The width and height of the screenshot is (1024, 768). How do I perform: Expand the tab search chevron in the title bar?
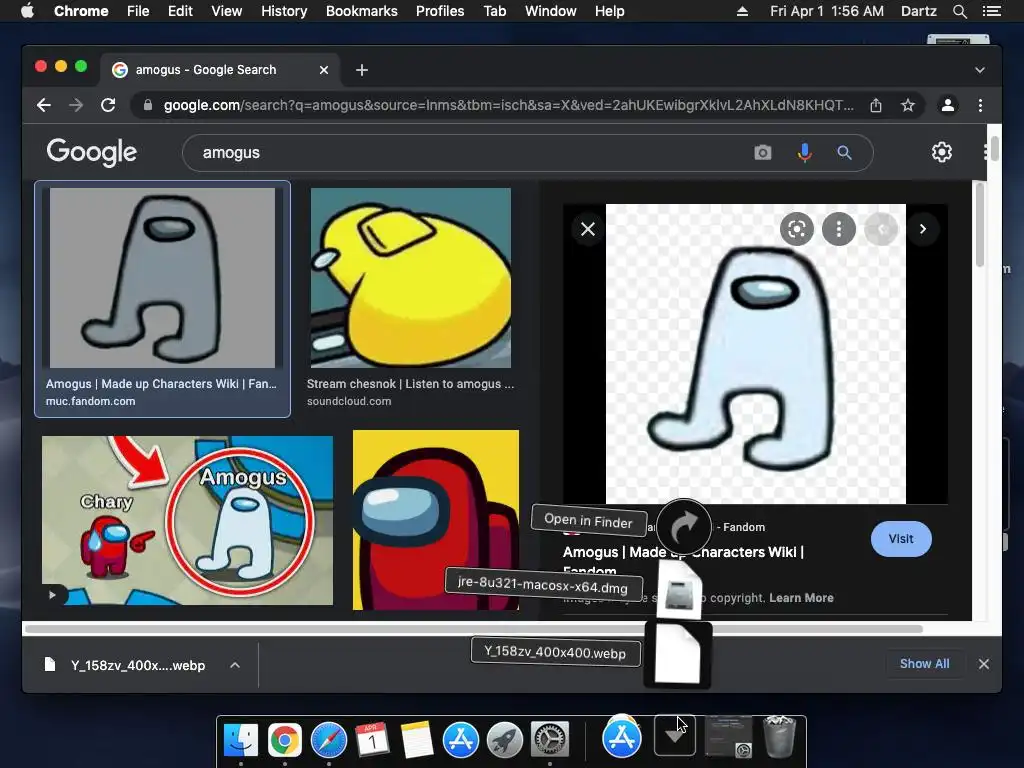980,70
